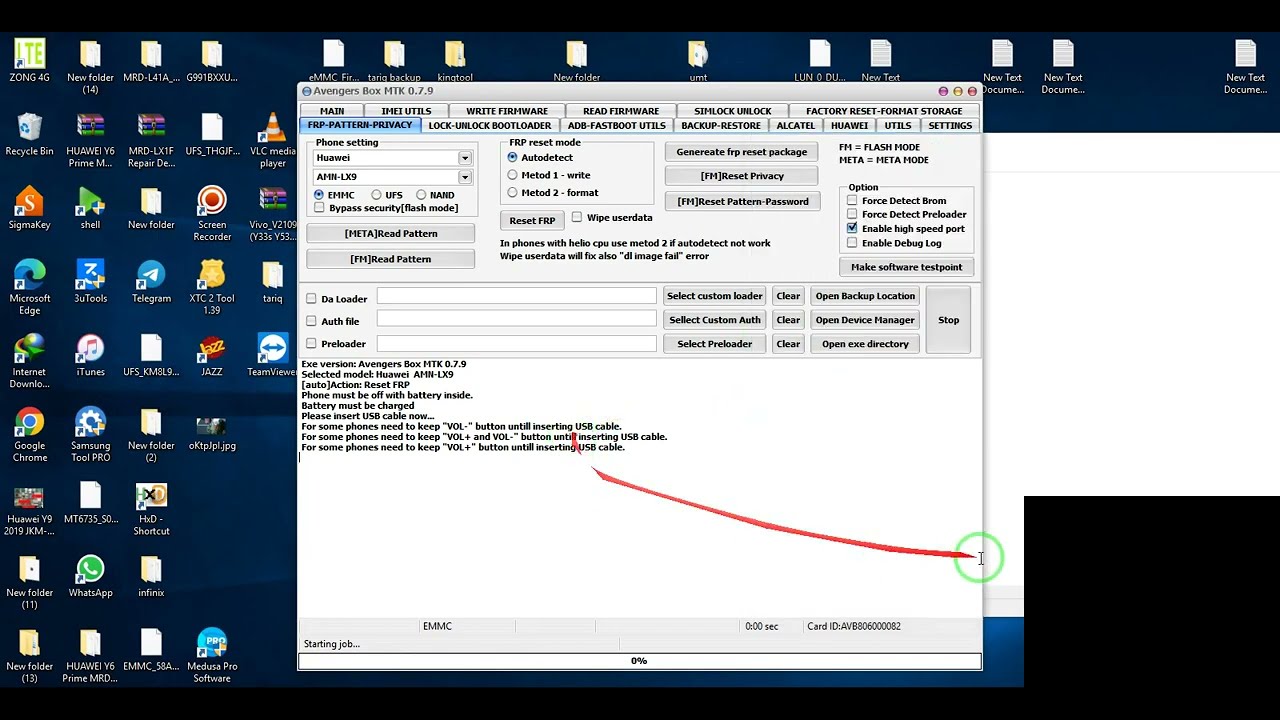The image size is (1280, 720).
Task: Open the MRD-LX1F Repair archive icon
Action: (151, 140)
